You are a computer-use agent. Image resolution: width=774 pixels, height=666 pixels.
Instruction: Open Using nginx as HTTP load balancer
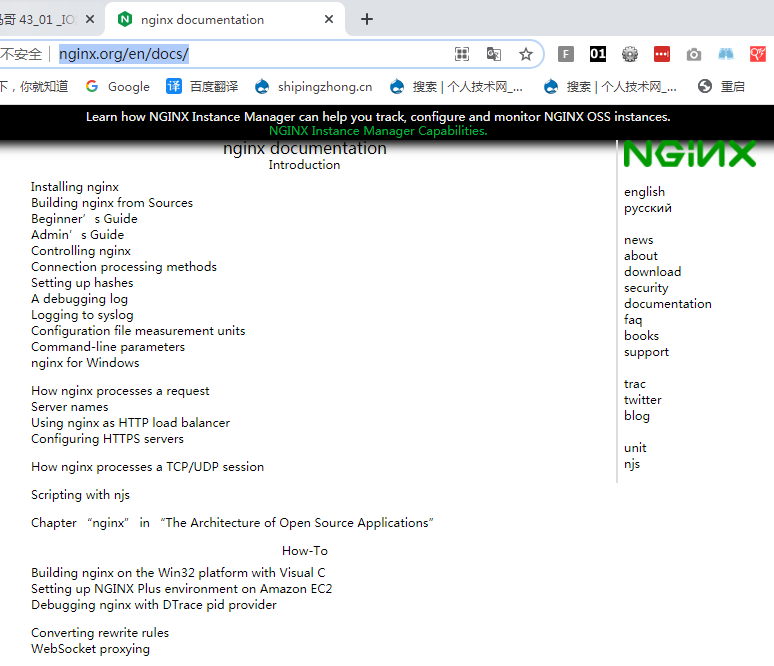131,423
